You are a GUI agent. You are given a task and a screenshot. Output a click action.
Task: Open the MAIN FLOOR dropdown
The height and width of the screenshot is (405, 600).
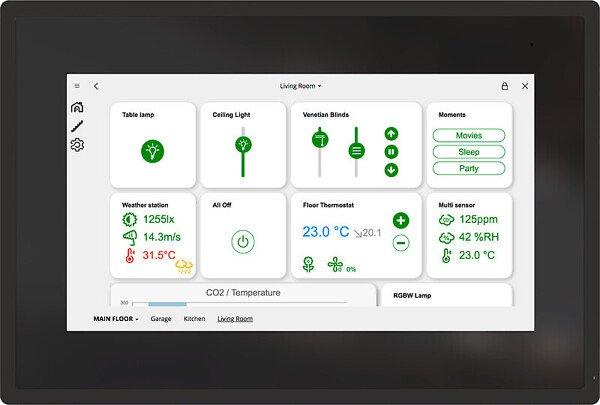pos(116,319)
